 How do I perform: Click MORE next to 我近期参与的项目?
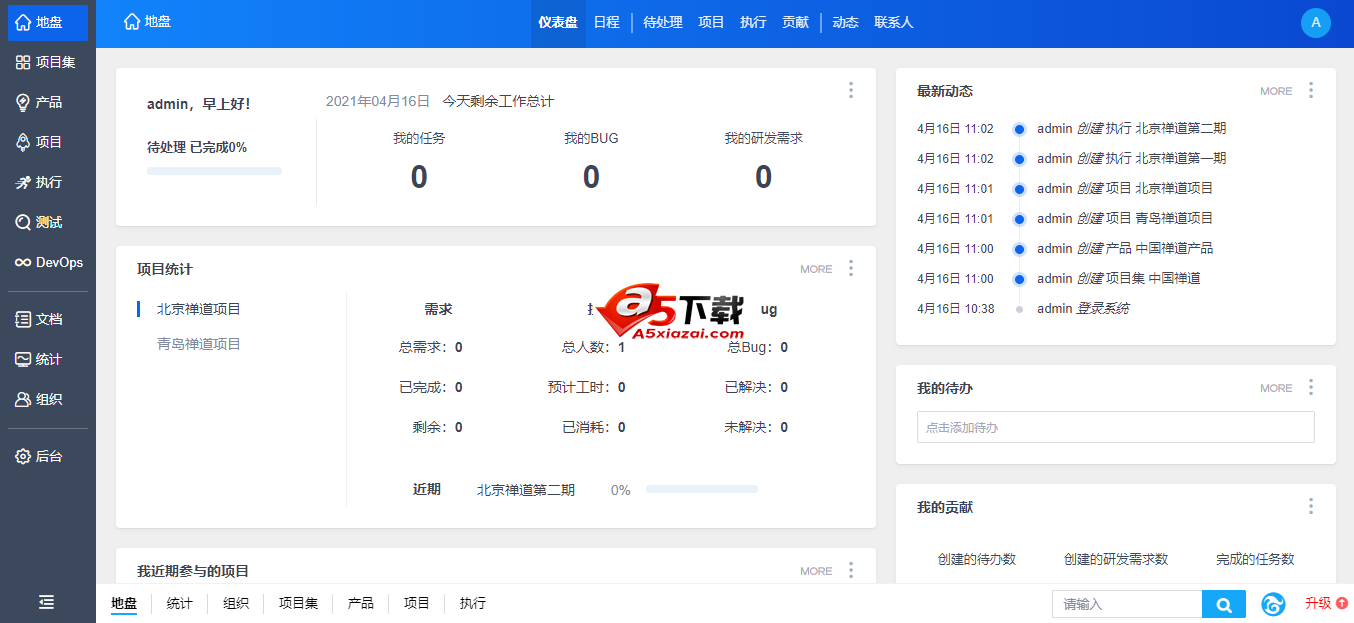815,570
